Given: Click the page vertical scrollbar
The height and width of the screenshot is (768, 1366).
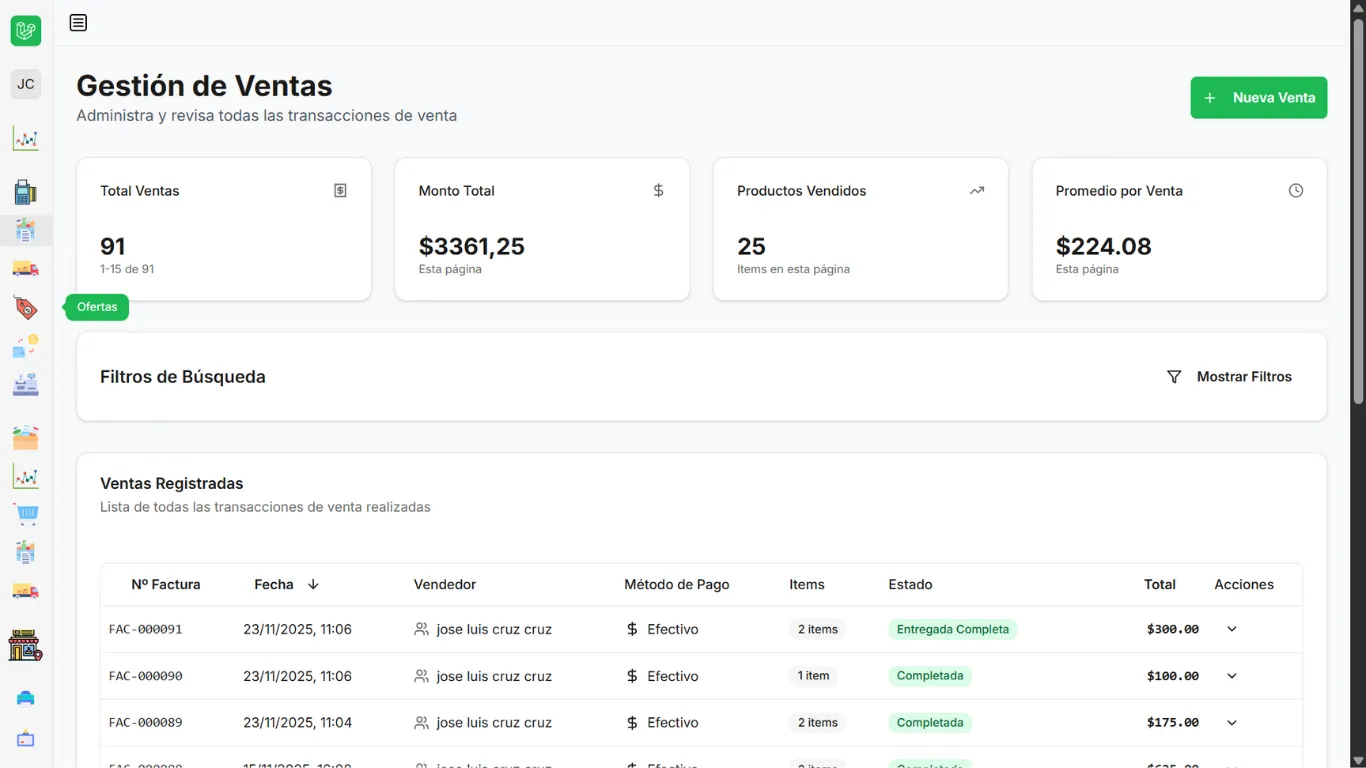Looking at the screenshot, I should 1358,210.
